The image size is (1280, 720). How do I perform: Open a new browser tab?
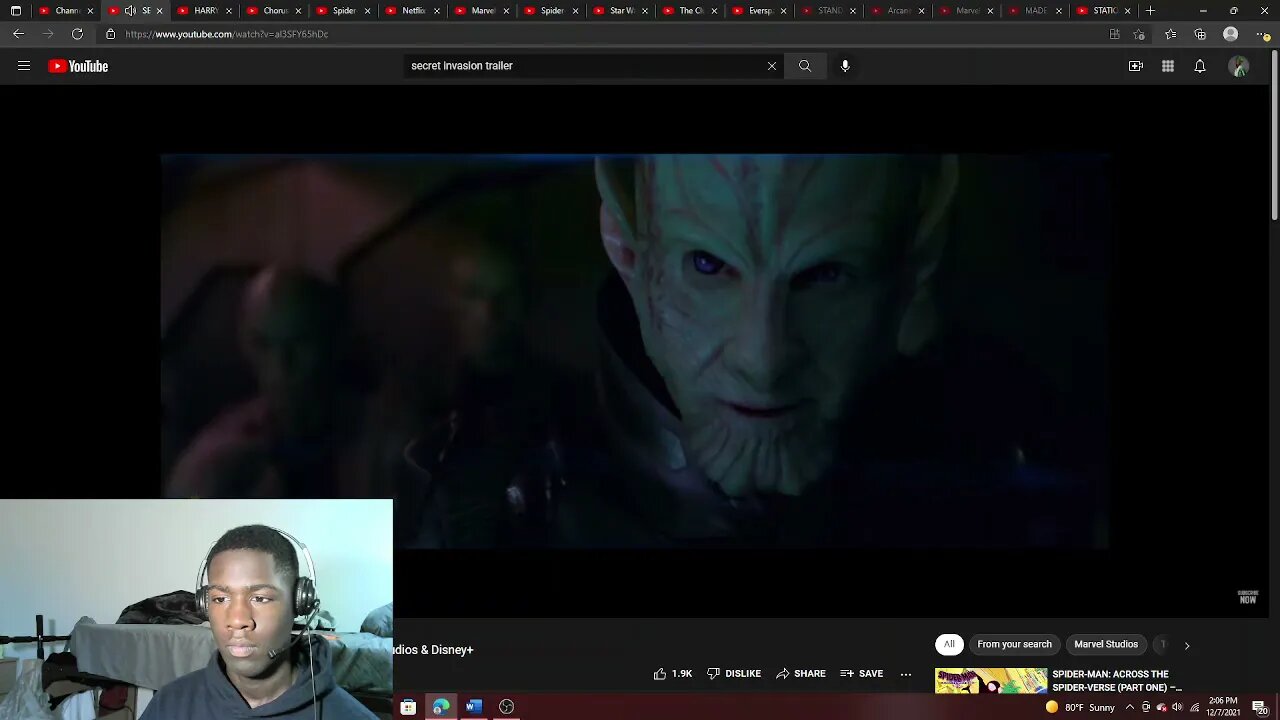(x=1150, y=11)
